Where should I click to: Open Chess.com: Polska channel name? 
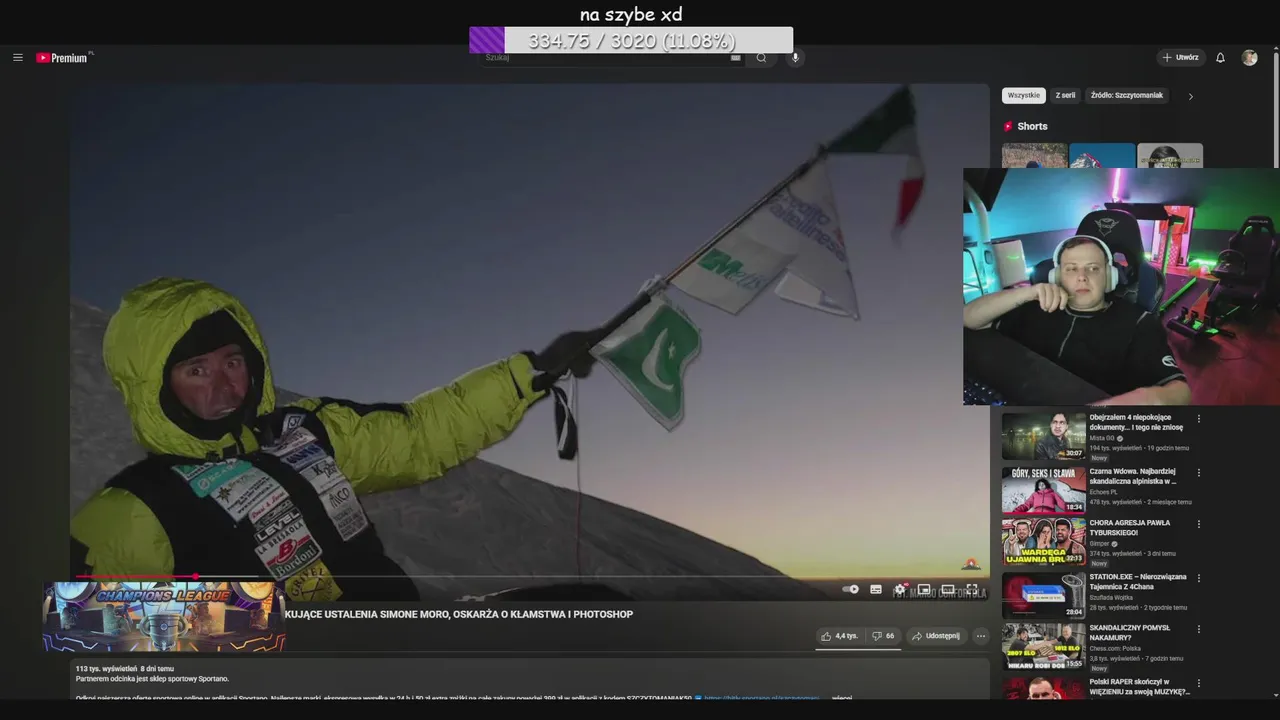coord(1115,649)
